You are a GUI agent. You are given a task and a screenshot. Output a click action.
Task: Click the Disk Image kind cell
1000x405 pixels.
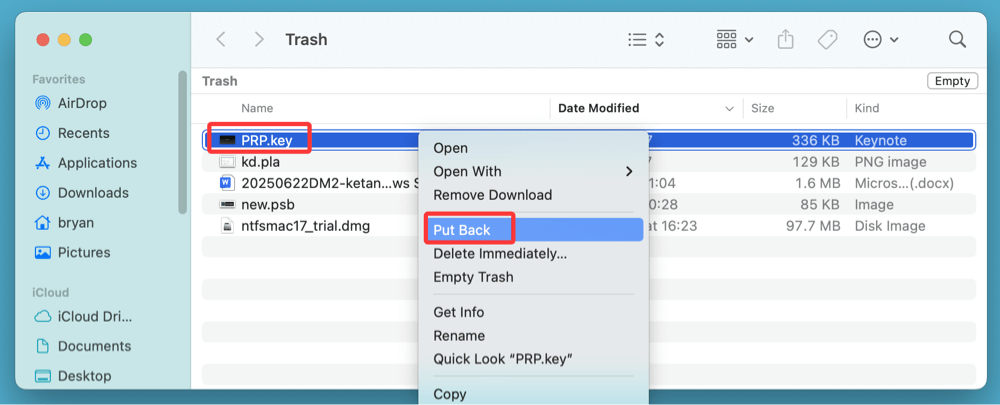890,226
